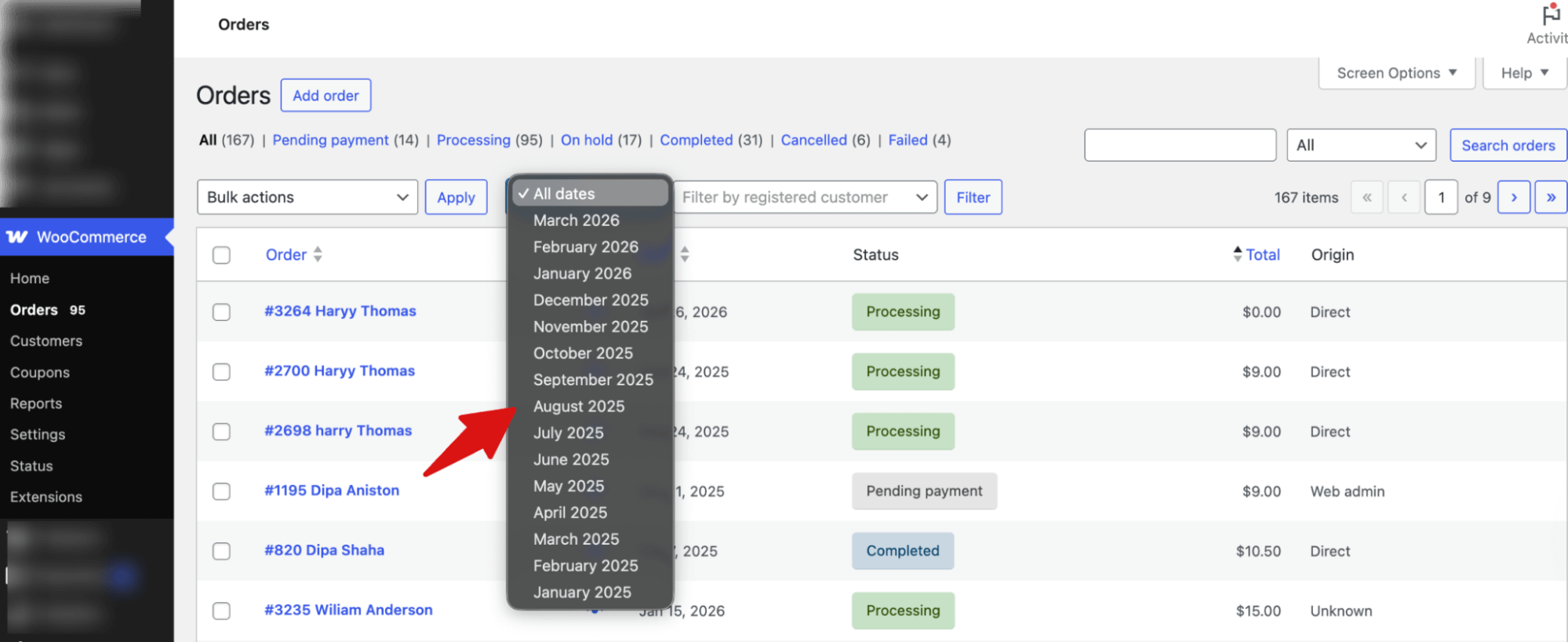Viewport: 1568px width, 642px height.
Task: Tick the checkbox for #820 Dipa Shaha
Action: [221, 551]
